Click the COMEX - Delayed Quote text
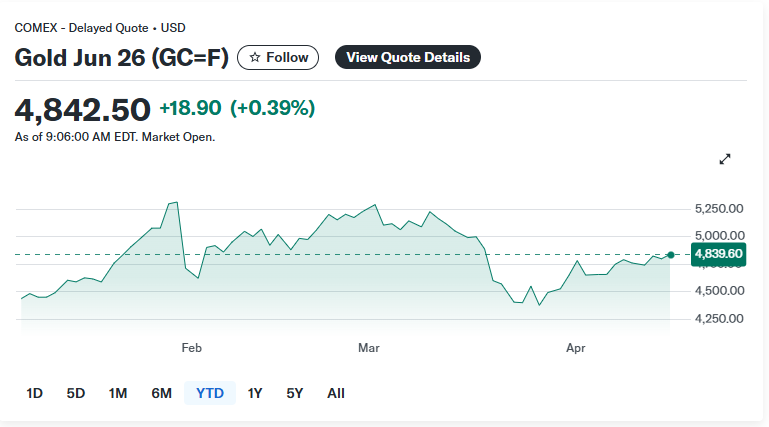This screenshot has height=427, width=769. [81, 28]
